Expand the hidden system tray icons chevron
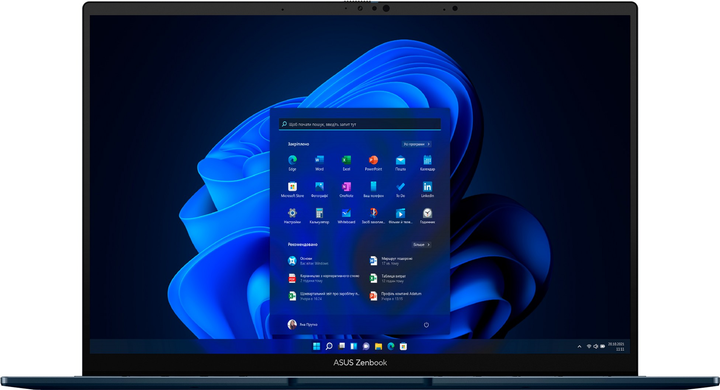The width and height of the screenshot is (720, 390). click(x=579, y=347)
